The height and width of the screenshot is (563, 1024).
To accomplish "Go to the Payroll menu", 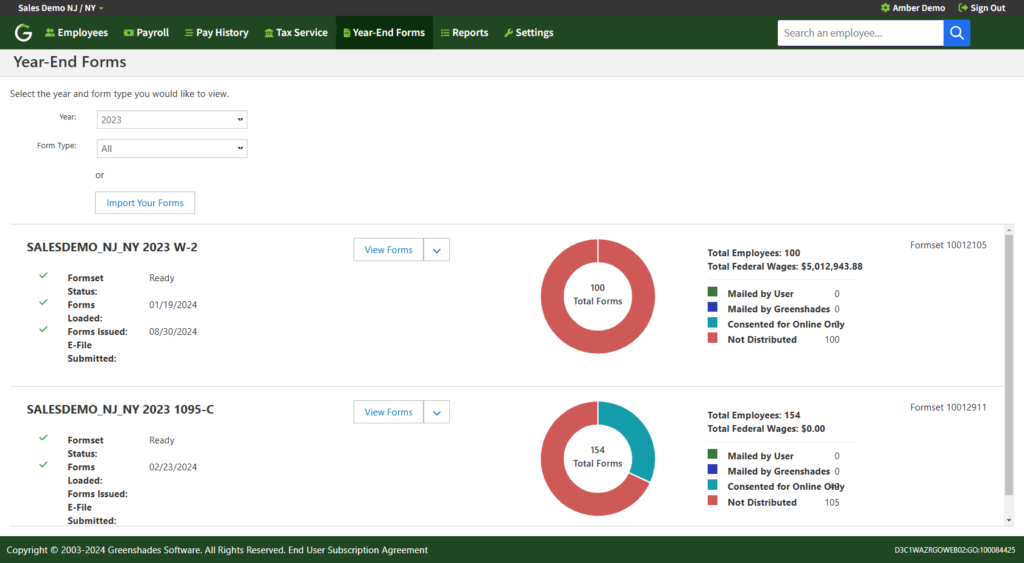I will point(146,33).
